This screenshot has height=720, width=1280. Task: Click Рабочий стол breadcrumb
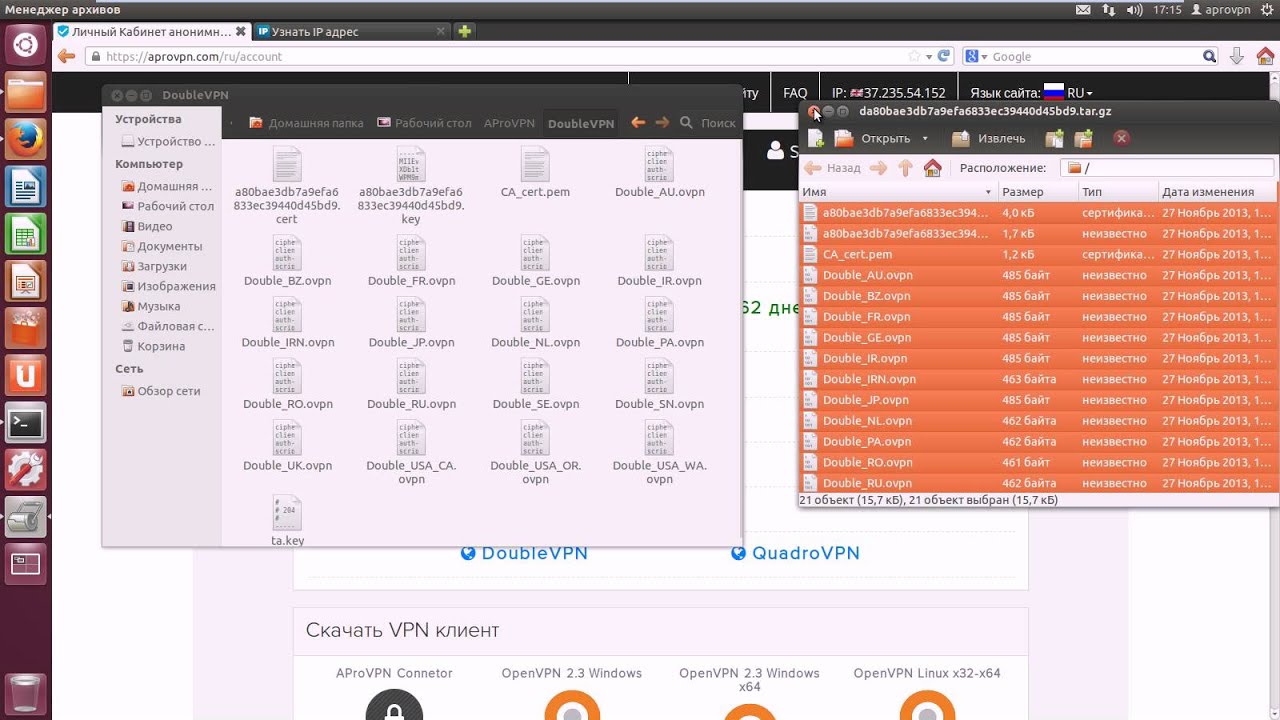pos(424,123)
